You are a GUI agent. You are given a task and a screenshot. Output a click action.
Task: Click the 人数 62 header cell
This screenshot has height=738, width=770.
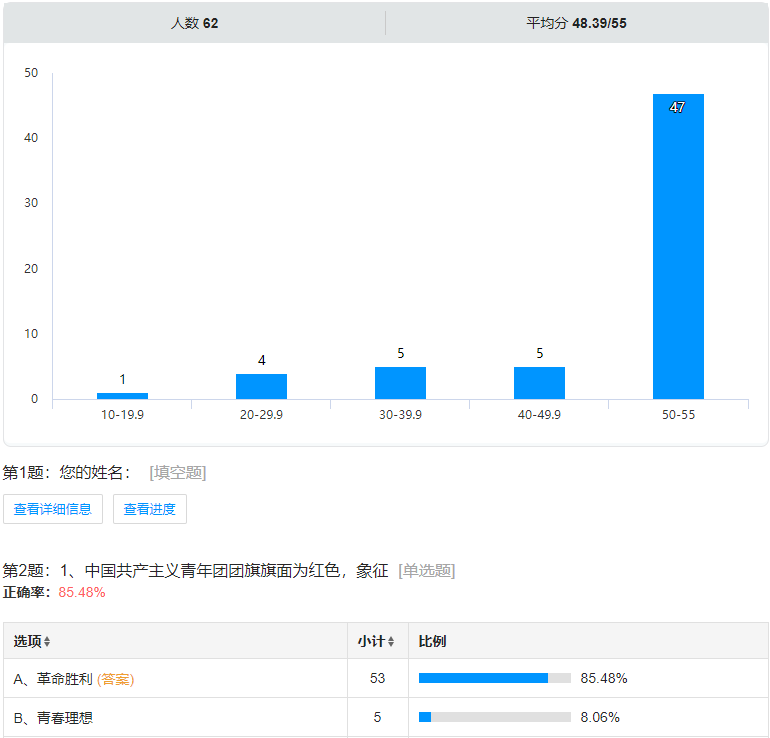[x=194, y=23]
